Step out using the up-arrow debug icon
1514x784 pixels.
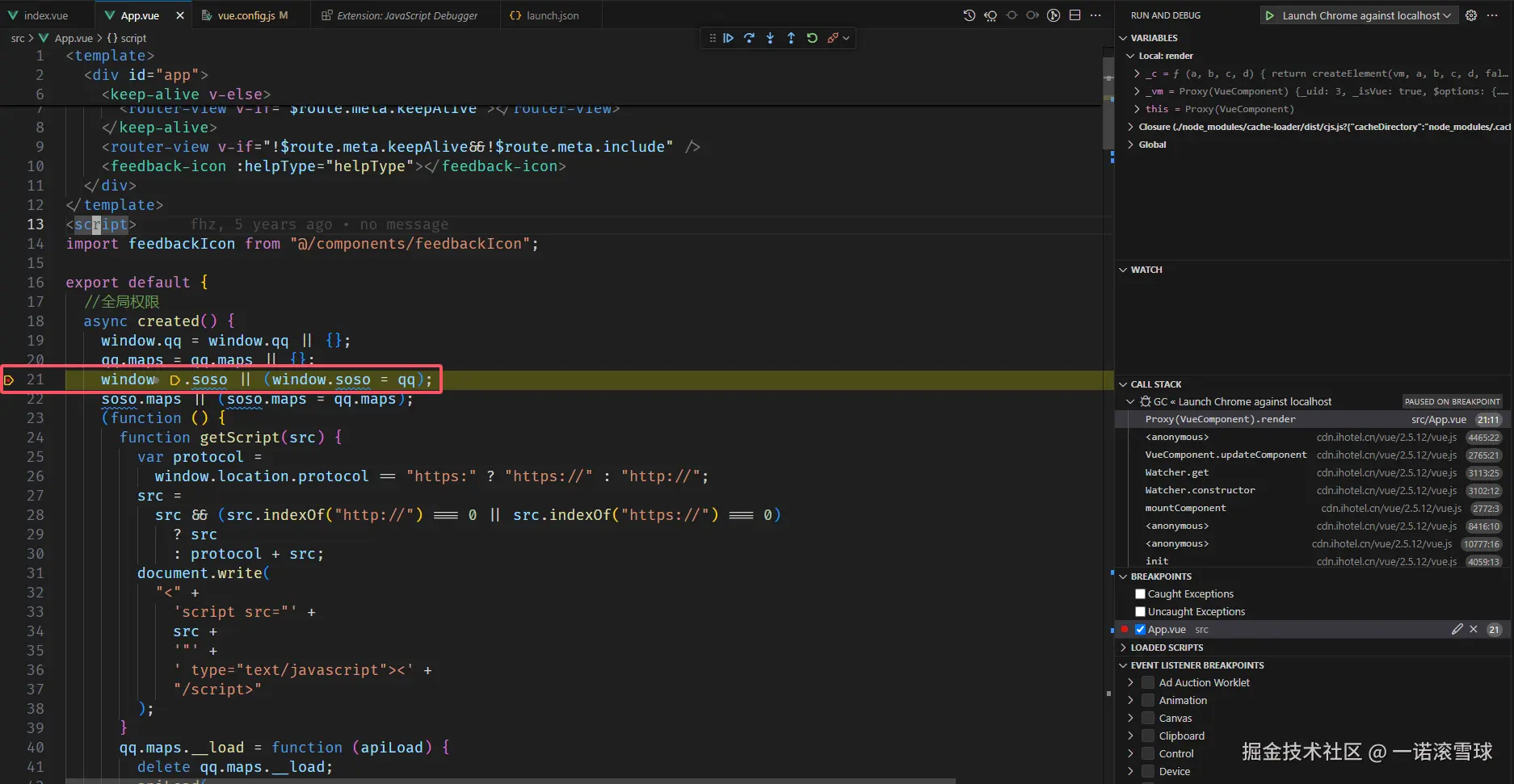click(791, 38)
